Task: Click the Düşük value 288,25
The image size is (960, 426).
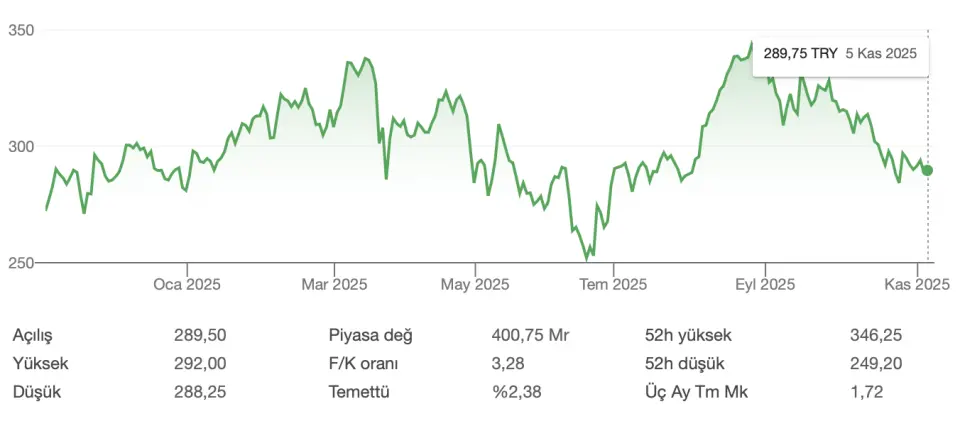Action: coord(200,392)
